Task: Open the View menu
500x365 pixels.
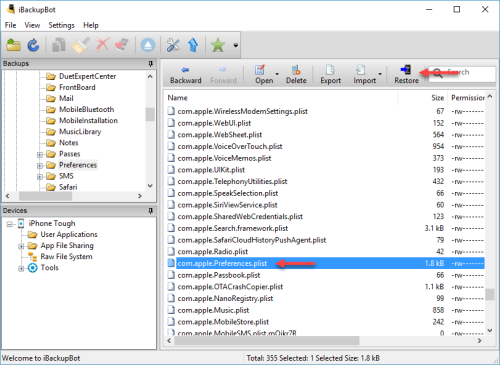Action: 32,25
